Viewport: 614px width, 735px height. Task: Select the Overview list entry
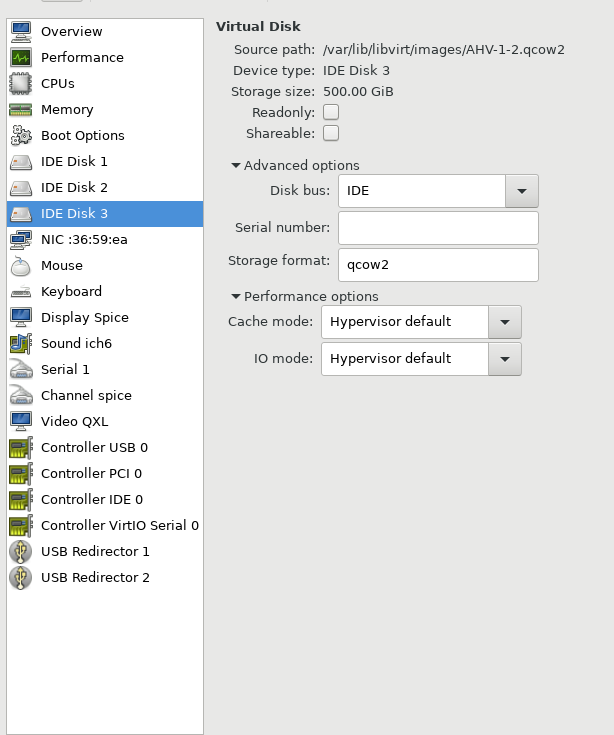pos(105,31)
